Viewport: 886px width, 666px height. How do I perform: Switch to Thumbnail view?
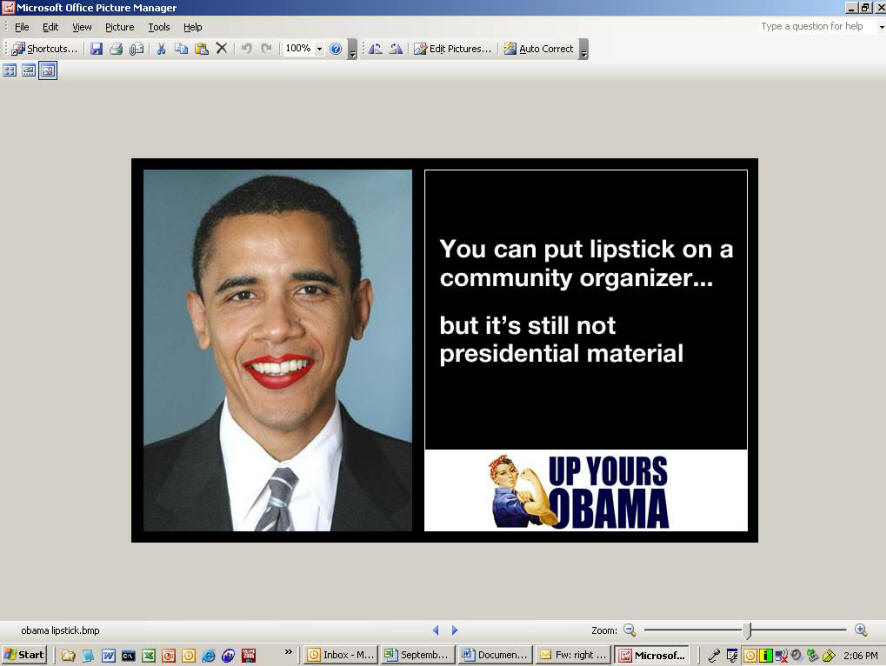pyautogui.click(x=10, y=70)
